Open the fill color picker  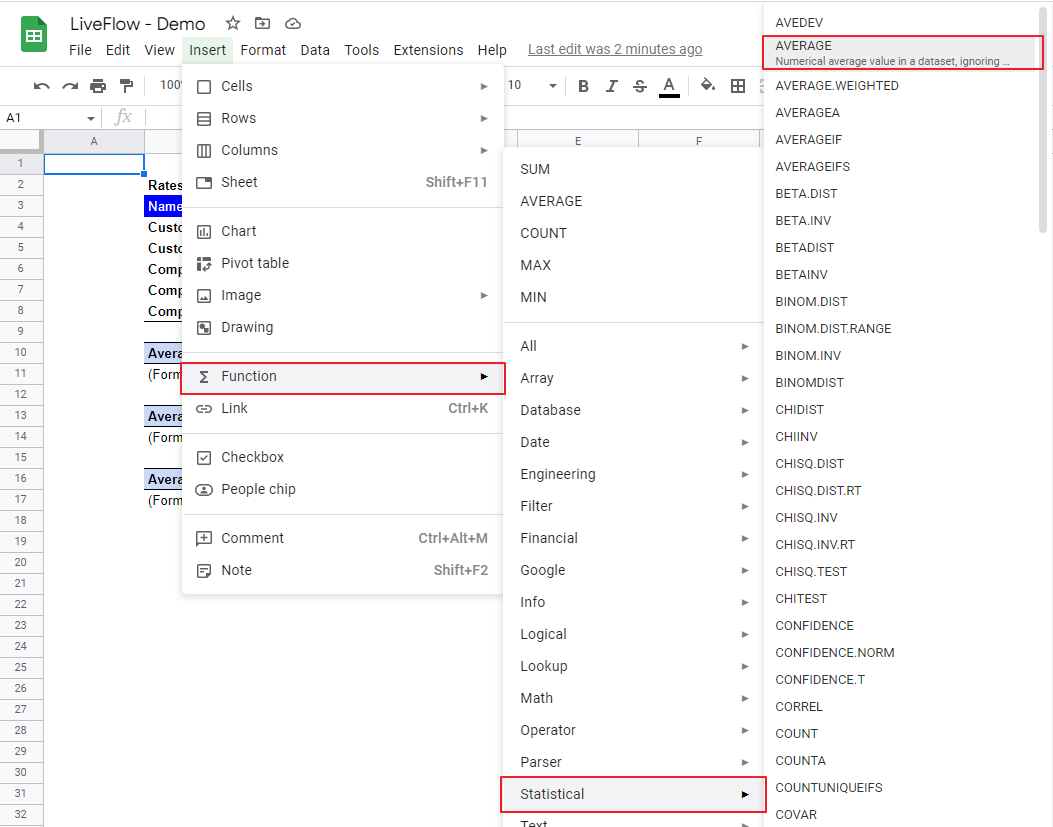708,85
